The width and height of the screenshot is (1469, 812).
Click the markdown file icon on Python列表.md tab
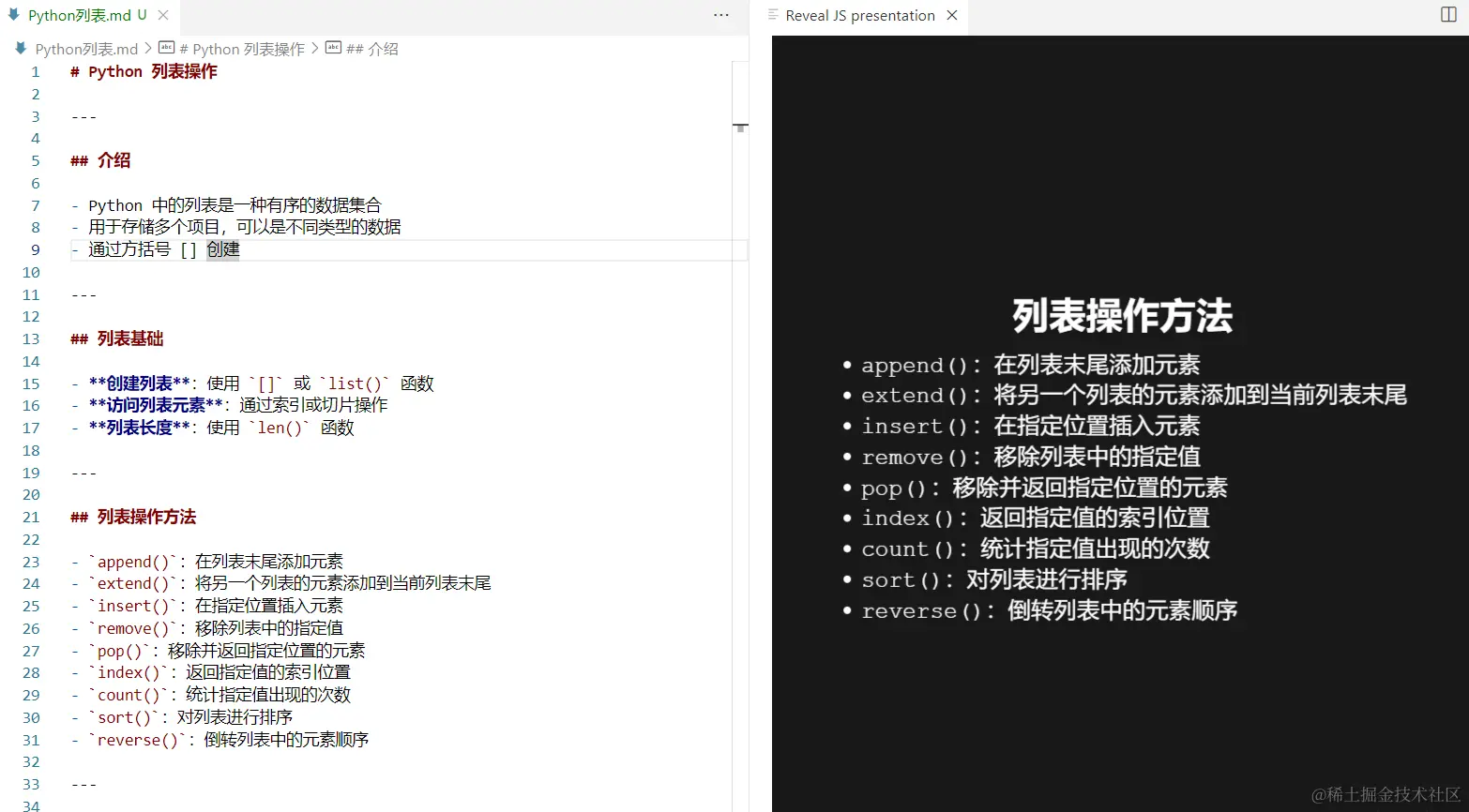[x=13, y=15]
